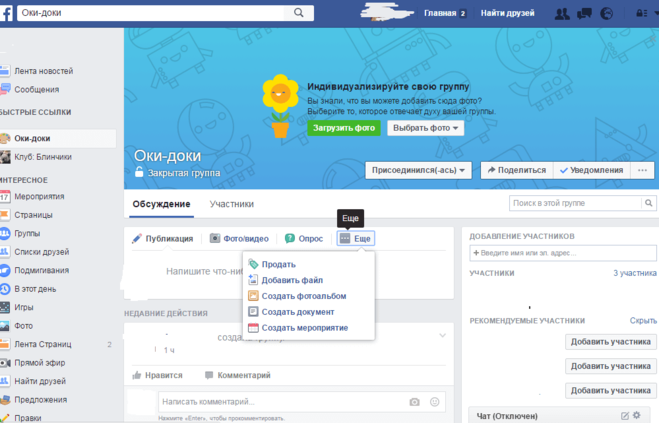Click Комментарий on the post
The height and width of the screenshot is (423, 659).
point(237,375)
